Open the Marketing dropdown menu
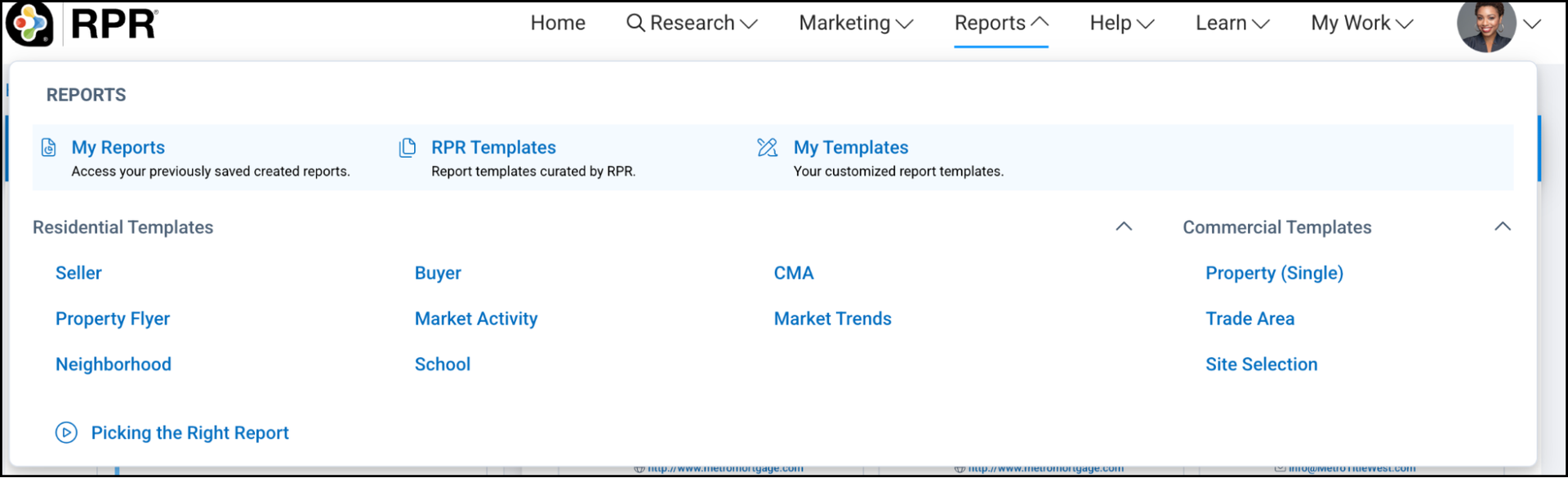The width and height of the screenshot is (1568, 478). click(x=855, y=23)
